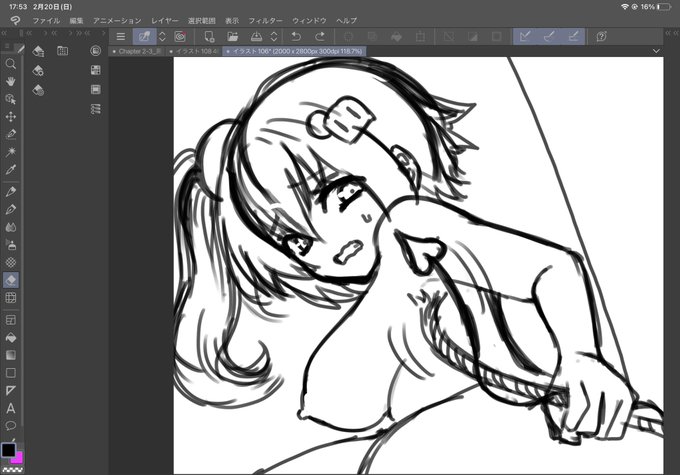
Task: Collapse the leftmost palette dock arrows
Action: point(4,33)
